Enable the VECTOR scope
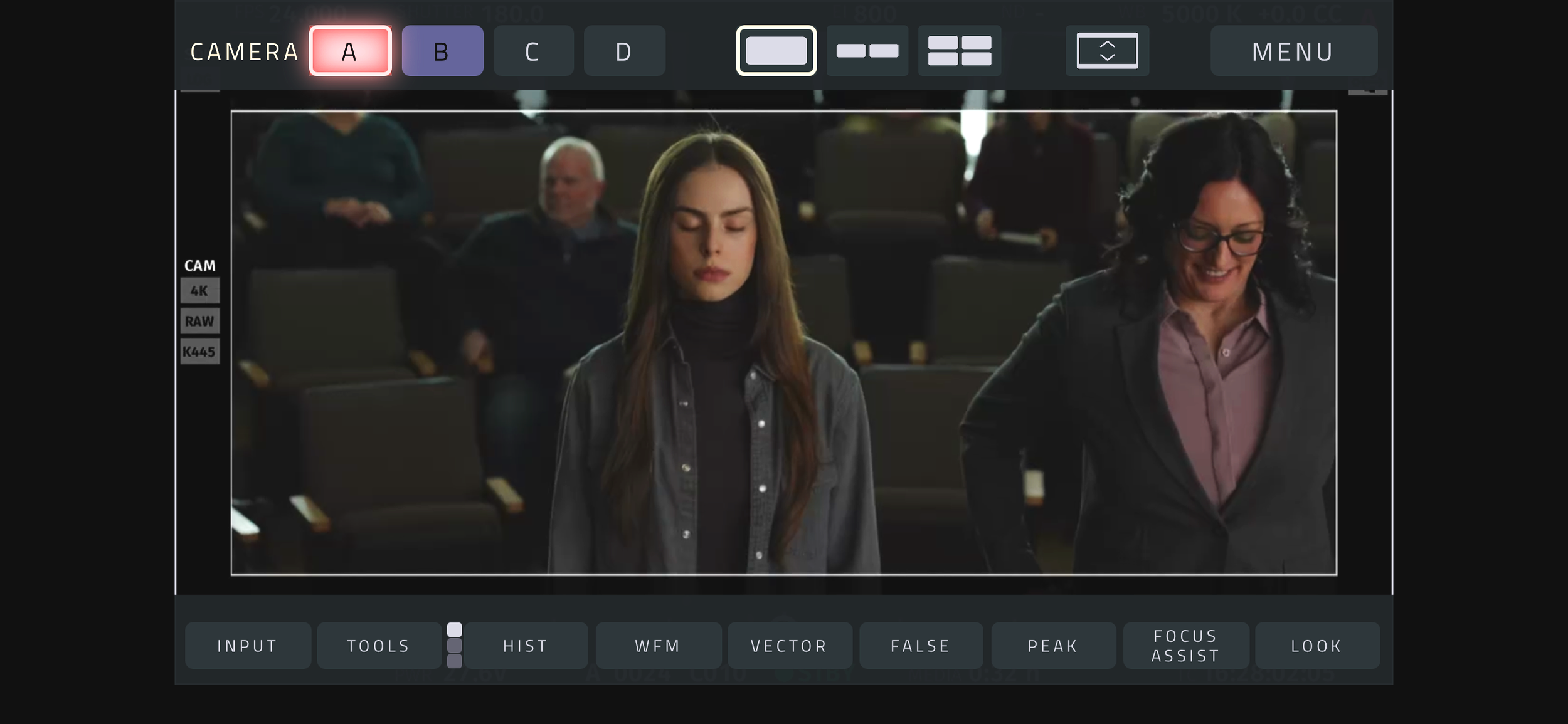 tap(789, 646)
